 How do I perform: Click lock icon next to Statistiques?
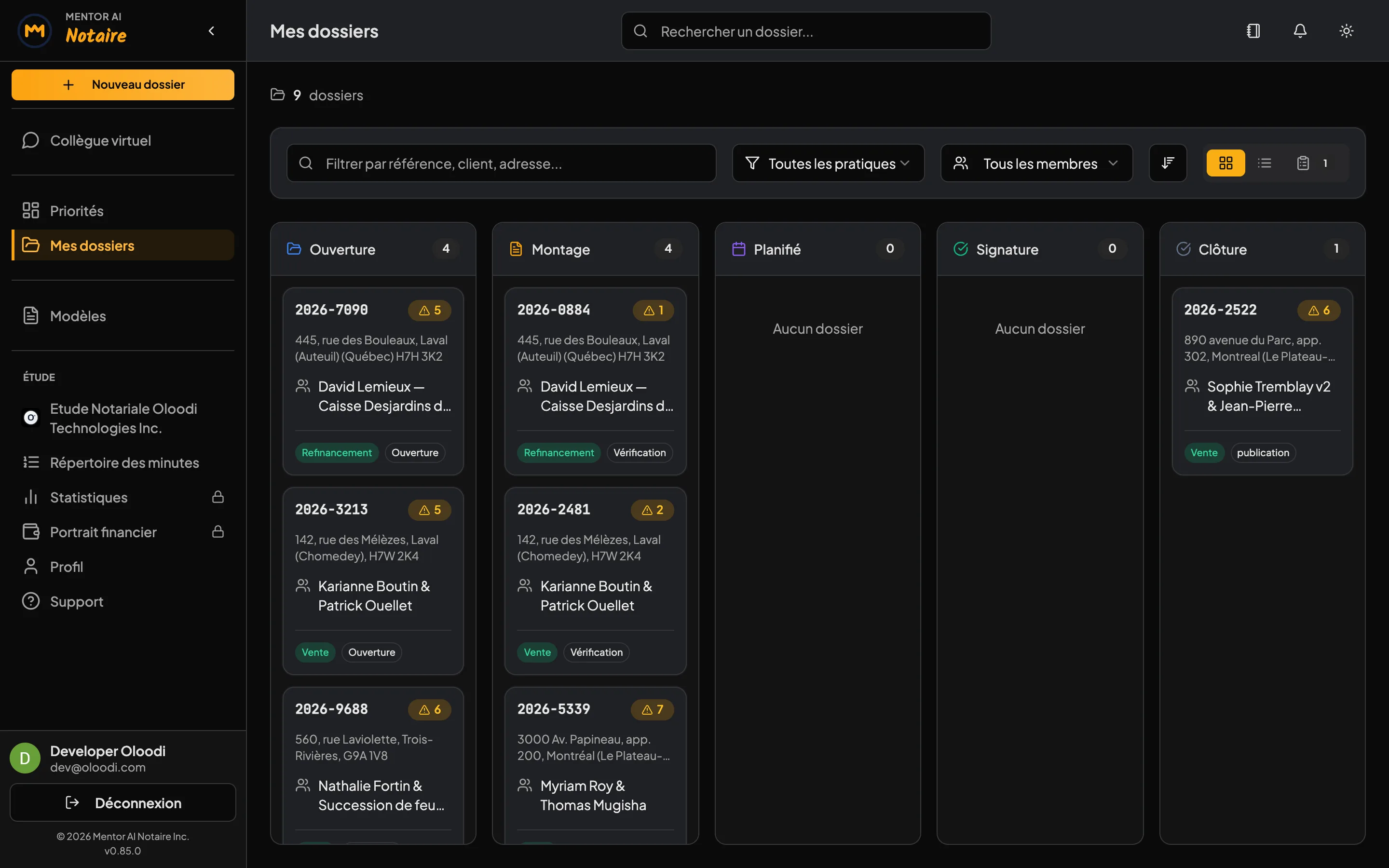[x=218, y=497]
